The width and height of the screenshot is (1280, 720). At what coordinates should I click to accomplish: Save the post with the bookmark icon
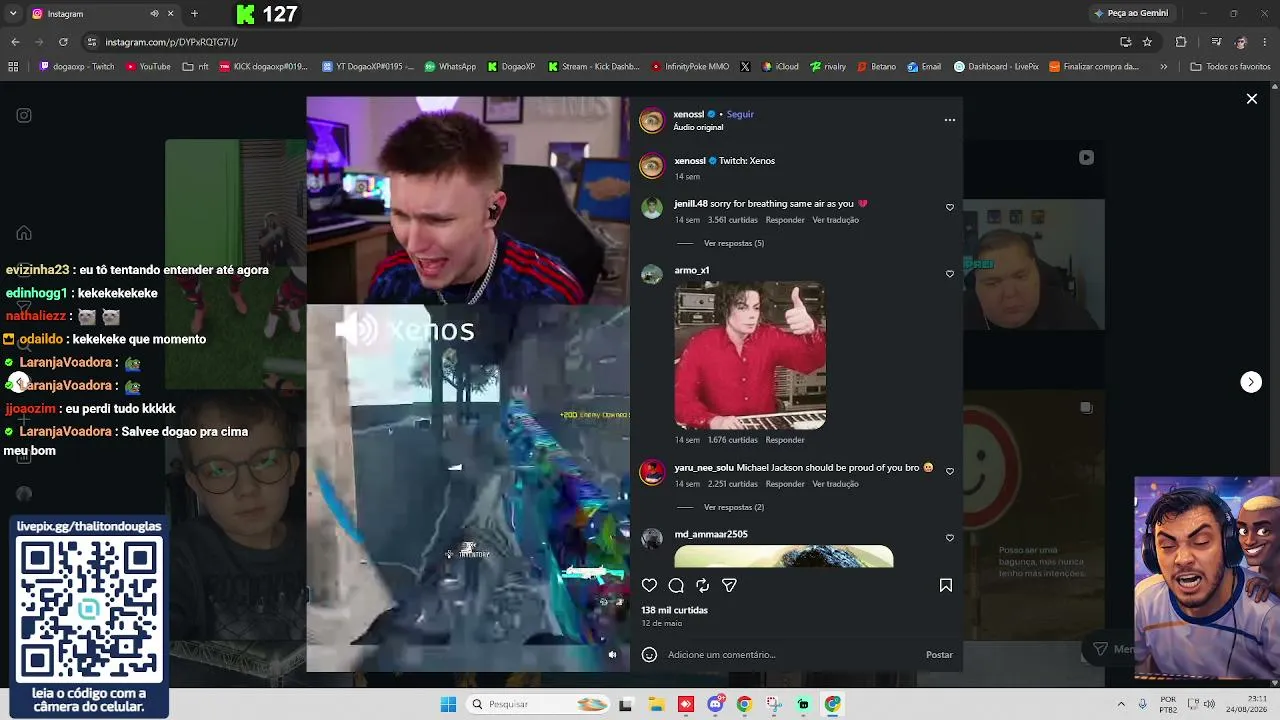(946, 586)
